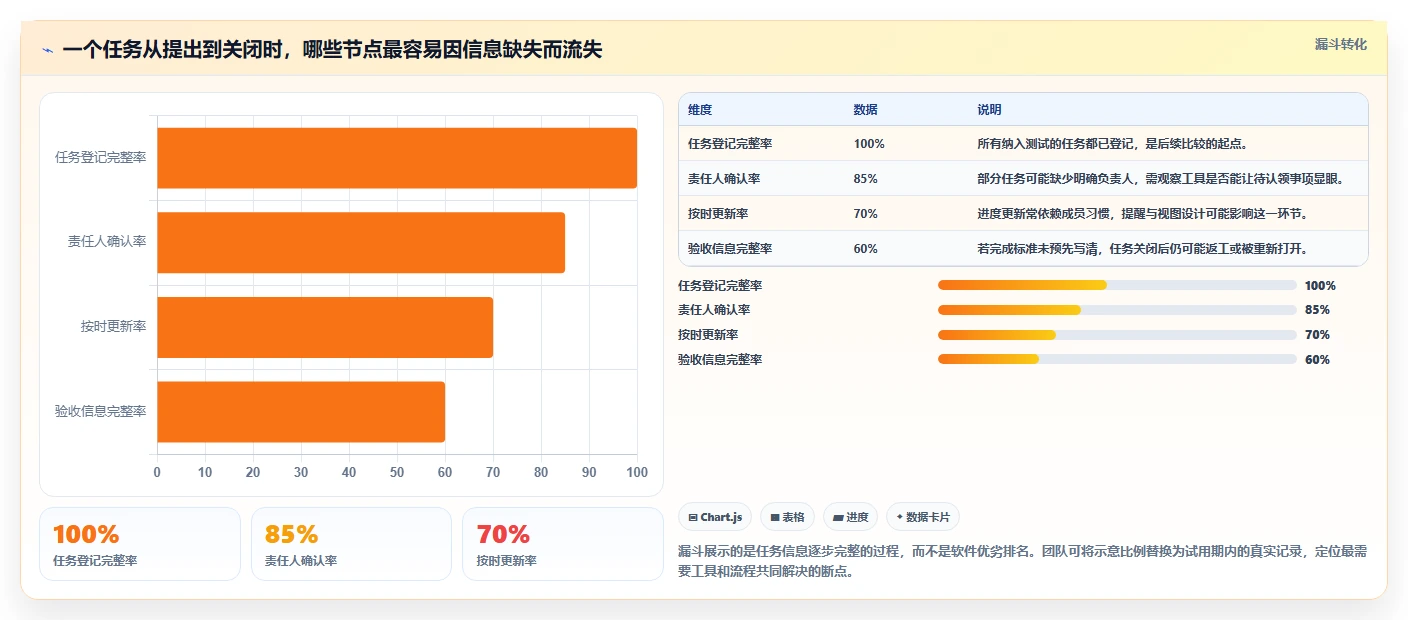
Task: Click the 按时更新率 chart axis label
Action: click(114, 327)
